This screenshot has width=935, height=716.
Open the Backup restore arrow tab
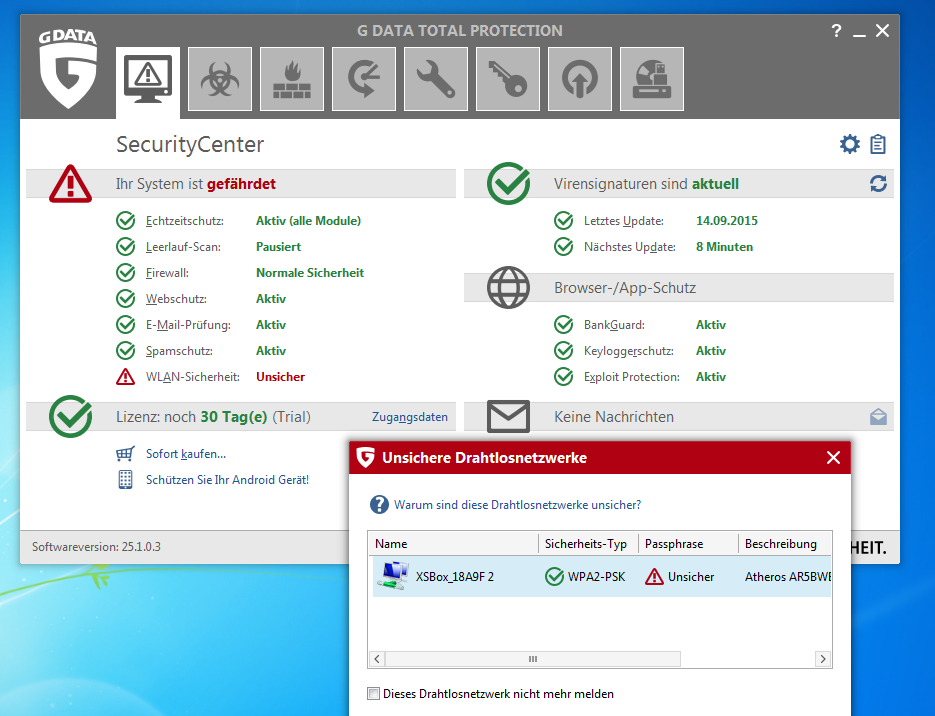point(364,79)
